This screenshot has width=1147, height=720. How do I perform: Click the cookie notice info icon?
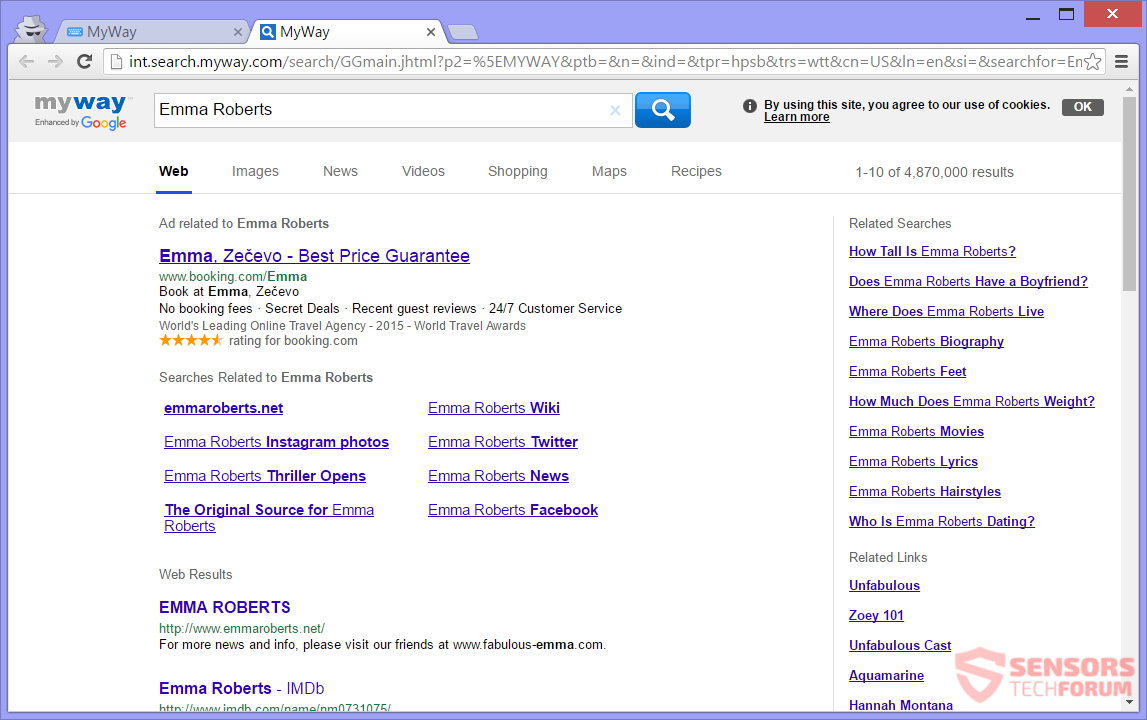pyautogui.click(x=750, y=106)
